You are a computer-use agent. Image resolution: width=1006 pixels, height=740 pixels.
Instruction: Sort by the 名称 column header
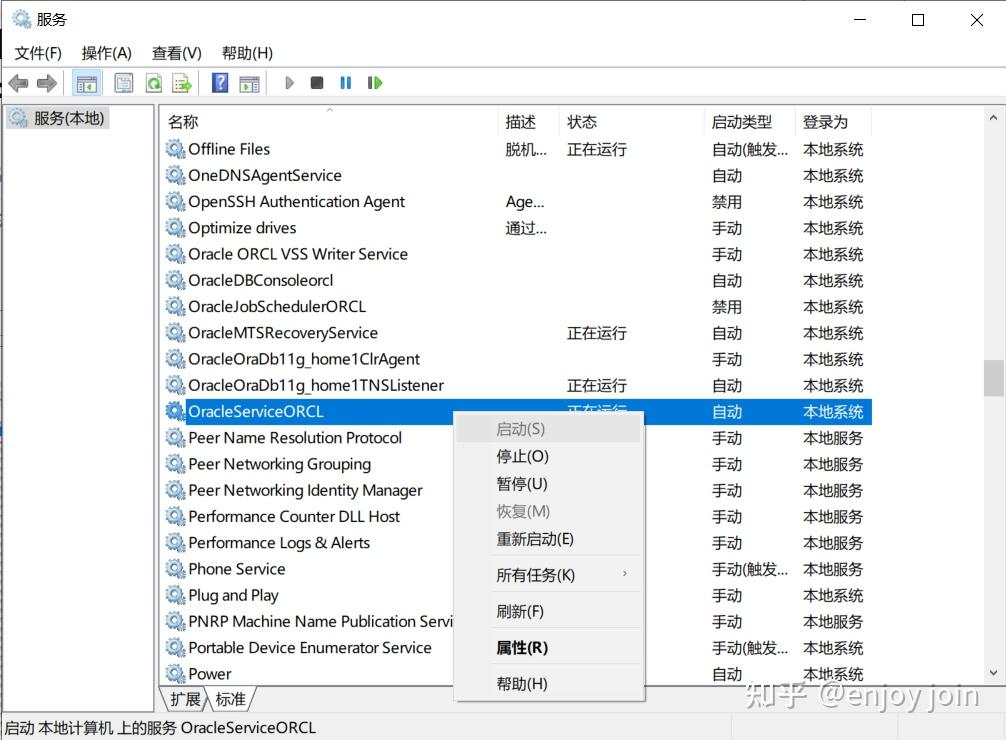(x=329, y=122)
